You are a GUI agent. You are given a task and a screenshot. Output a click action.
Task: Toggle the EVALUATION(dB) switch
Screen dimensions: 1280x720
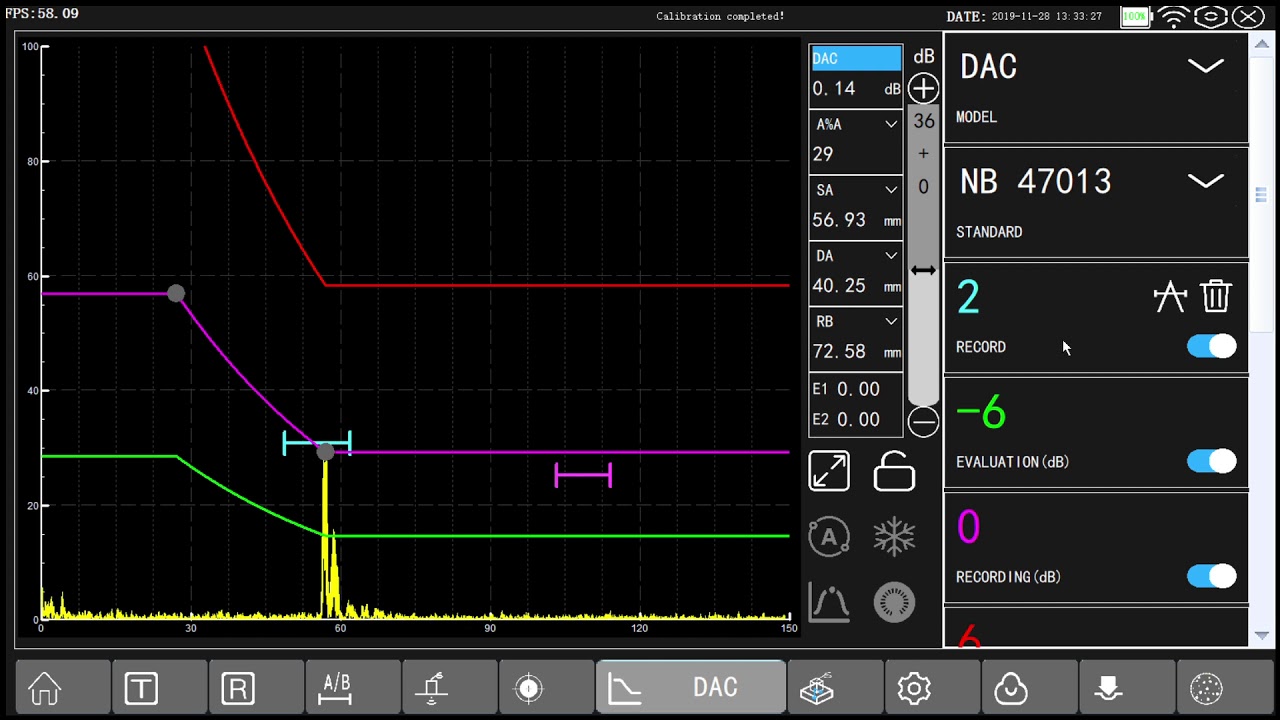1212,461
